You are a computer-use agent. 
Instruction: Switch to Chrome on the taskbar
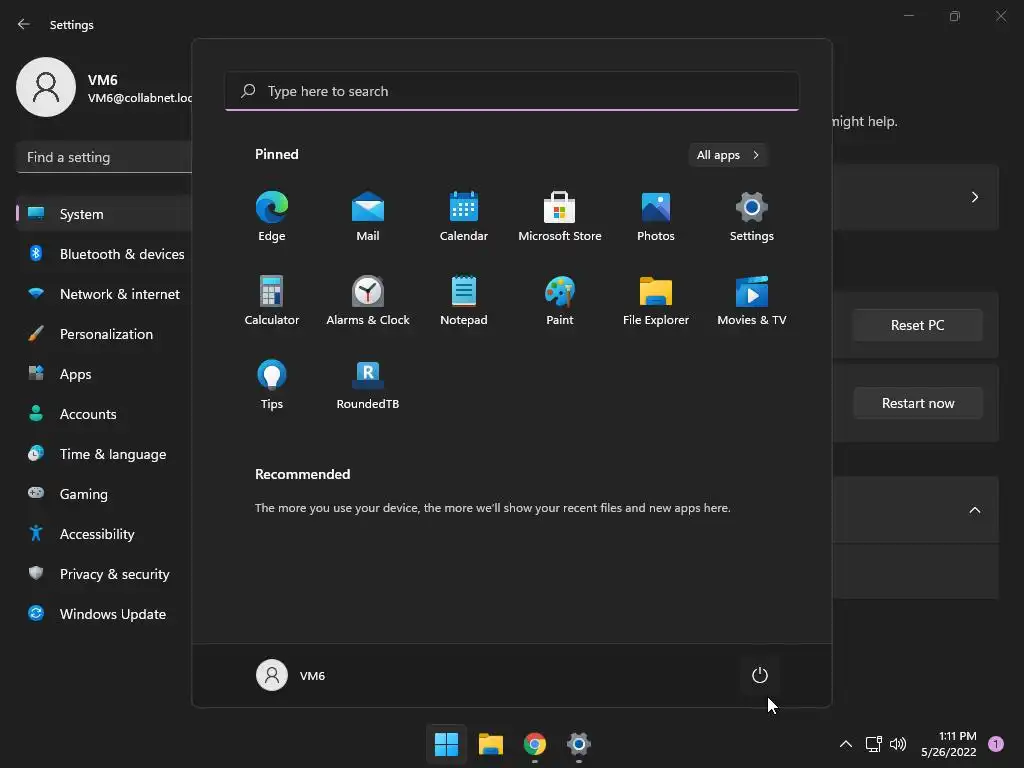(535, 744)
